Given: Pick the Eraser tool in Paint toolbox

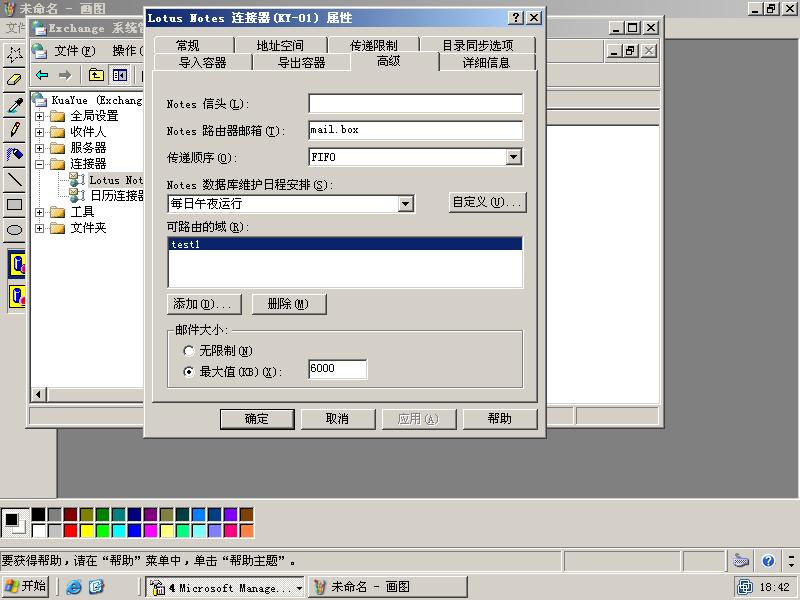Looking at the screenshot, I should [x=14, y=80].
